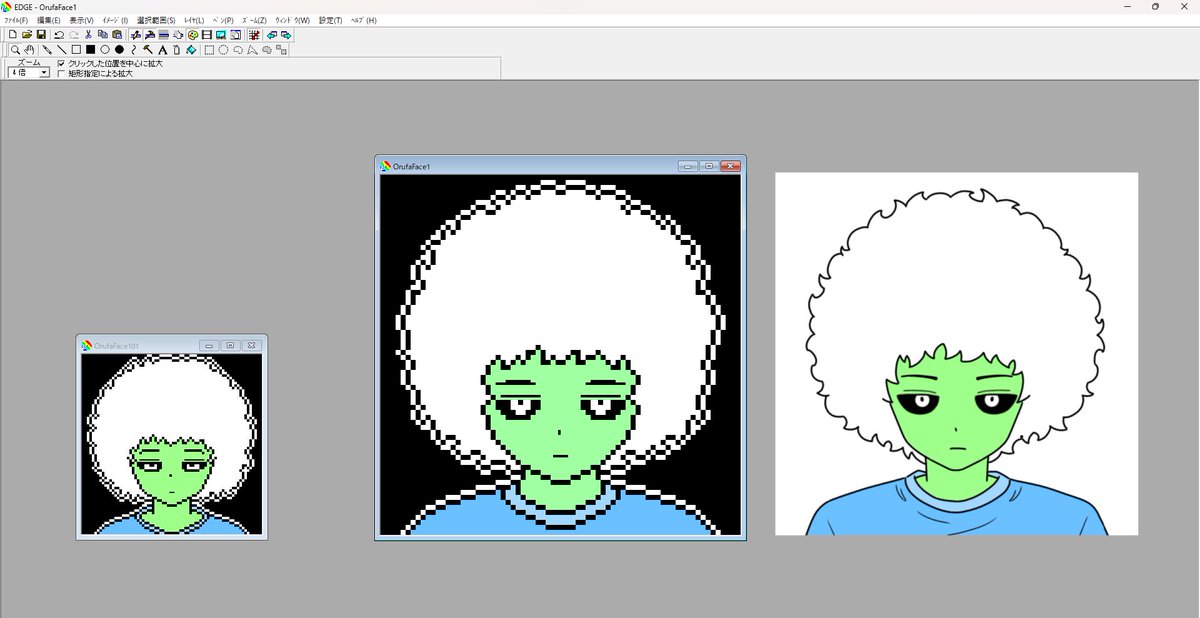
Task: Open the ズーム 4倍 magnification dropdown
Action: point(44,73)
